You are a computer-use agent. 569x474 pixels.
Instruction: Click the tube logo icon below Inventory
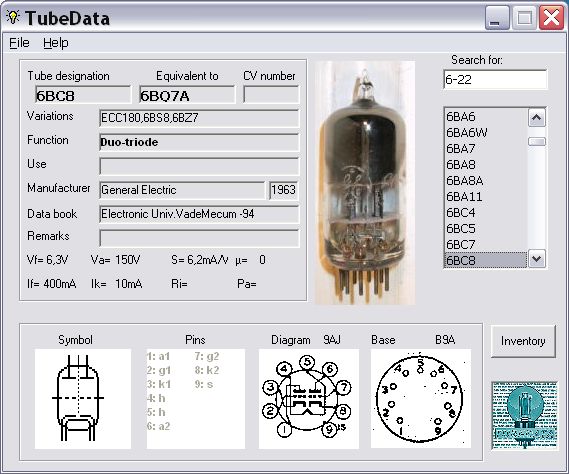click(524, 416)
